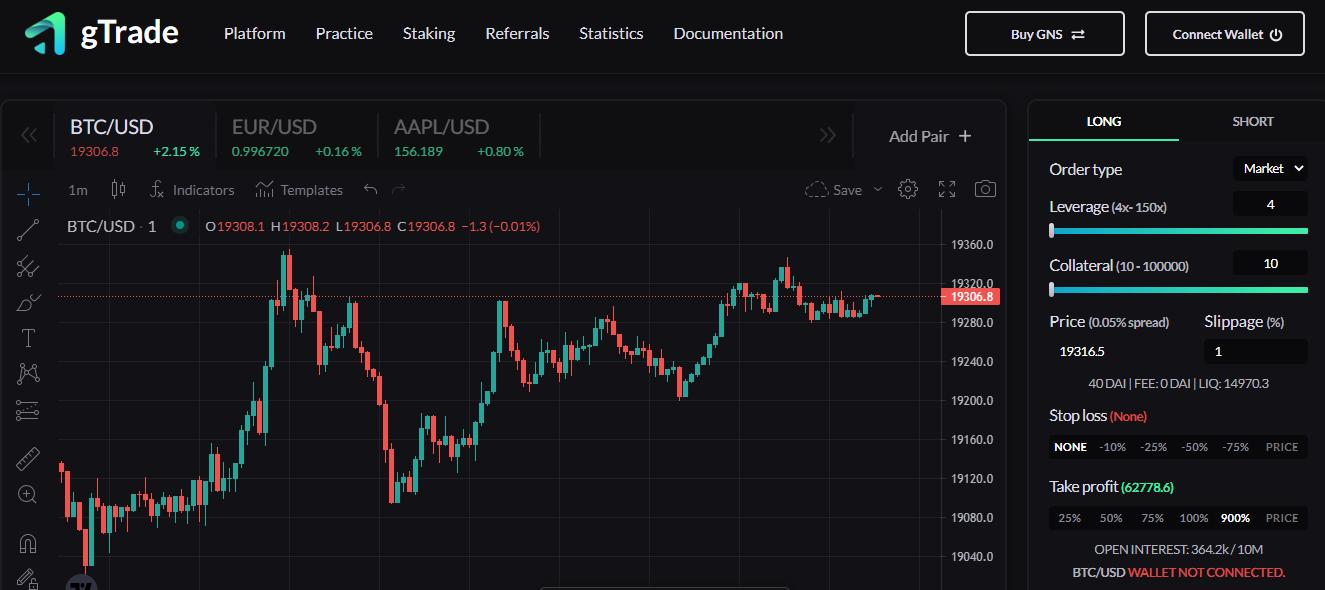Select 900% take profit option

tap(1235, 518)
